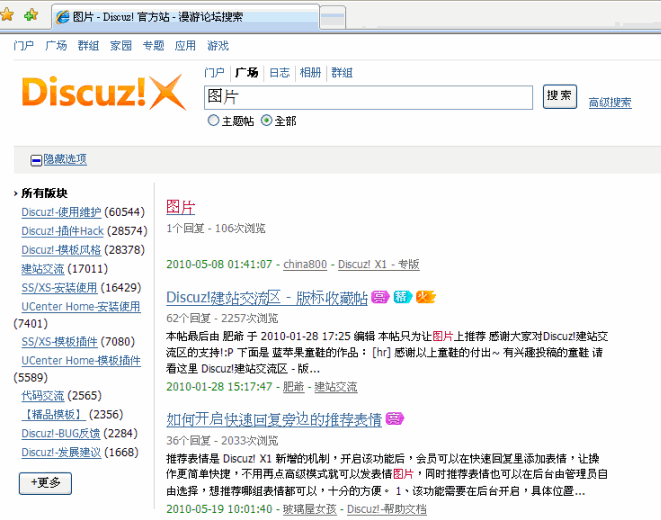Viewport: 661px width, 520px height.
Task: Open 专题 in the top navigation
Action: [x=153, y=46]
